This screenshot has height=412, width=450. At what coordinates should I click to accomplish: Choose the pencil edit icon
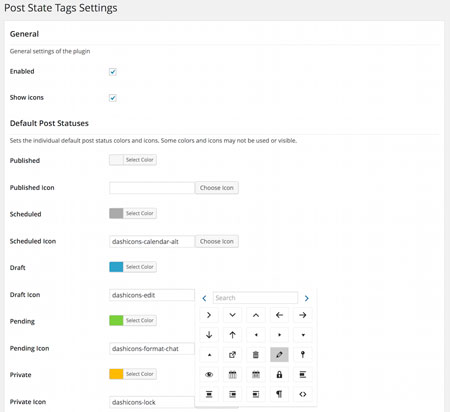(x=279, y=355)
